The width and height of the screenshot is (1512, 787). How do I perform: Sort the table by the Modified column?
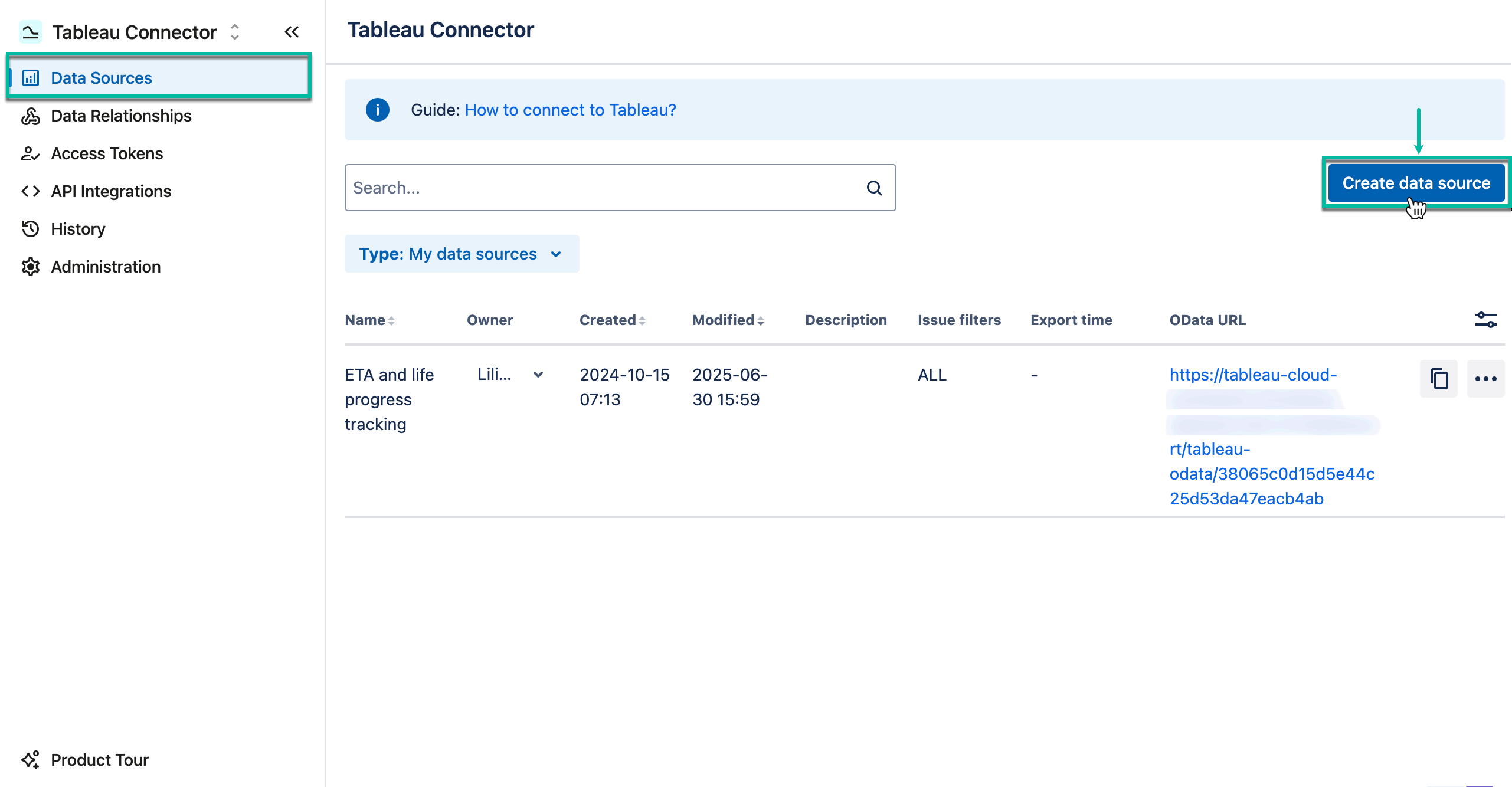[x=727, y=320]
